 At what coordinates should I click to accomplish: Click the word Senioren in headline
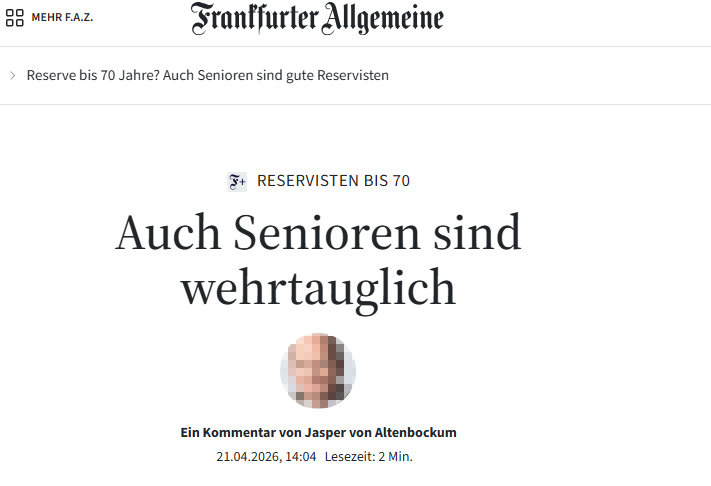pos(326,233)
